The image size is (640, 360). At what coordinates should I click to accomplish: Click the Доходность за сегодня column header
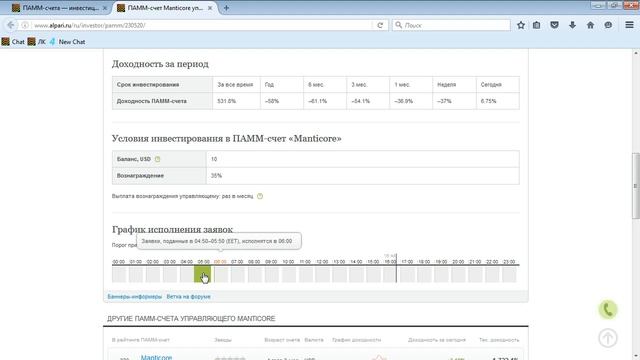tap(437, 340)
